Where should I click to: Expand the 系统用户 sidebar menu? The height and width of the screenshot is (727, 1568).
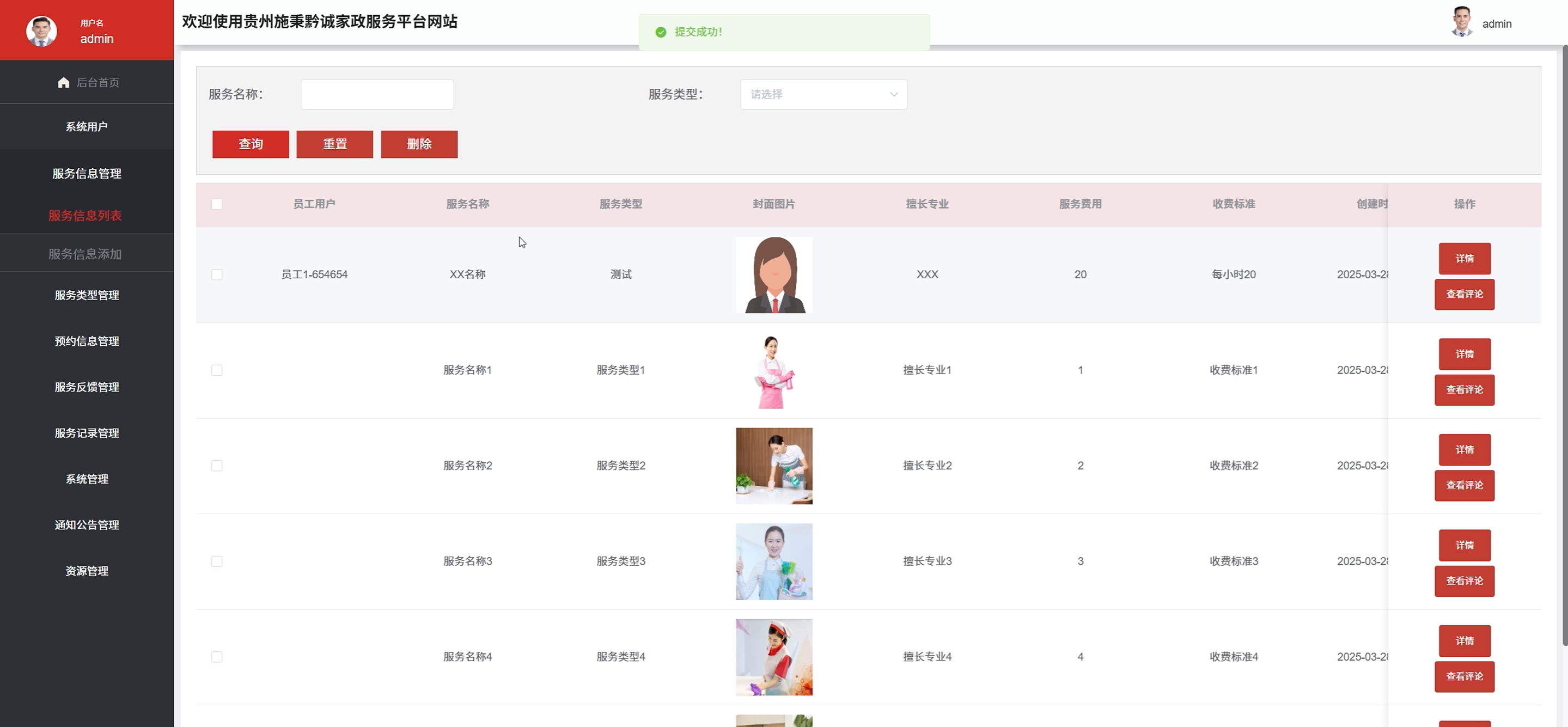click(87, 127)
